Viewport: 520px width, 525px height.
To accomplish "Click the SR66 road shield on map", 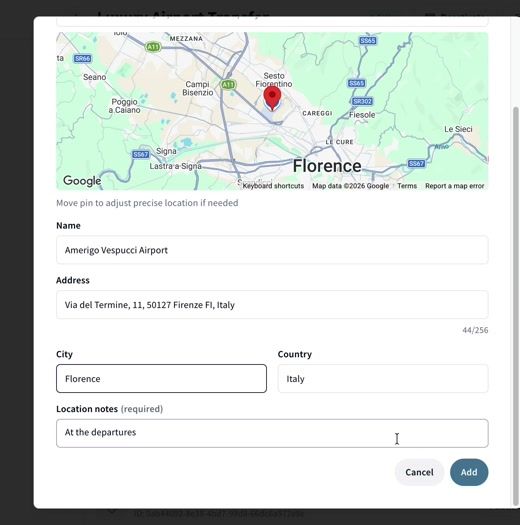I will [x=83, y=59].
